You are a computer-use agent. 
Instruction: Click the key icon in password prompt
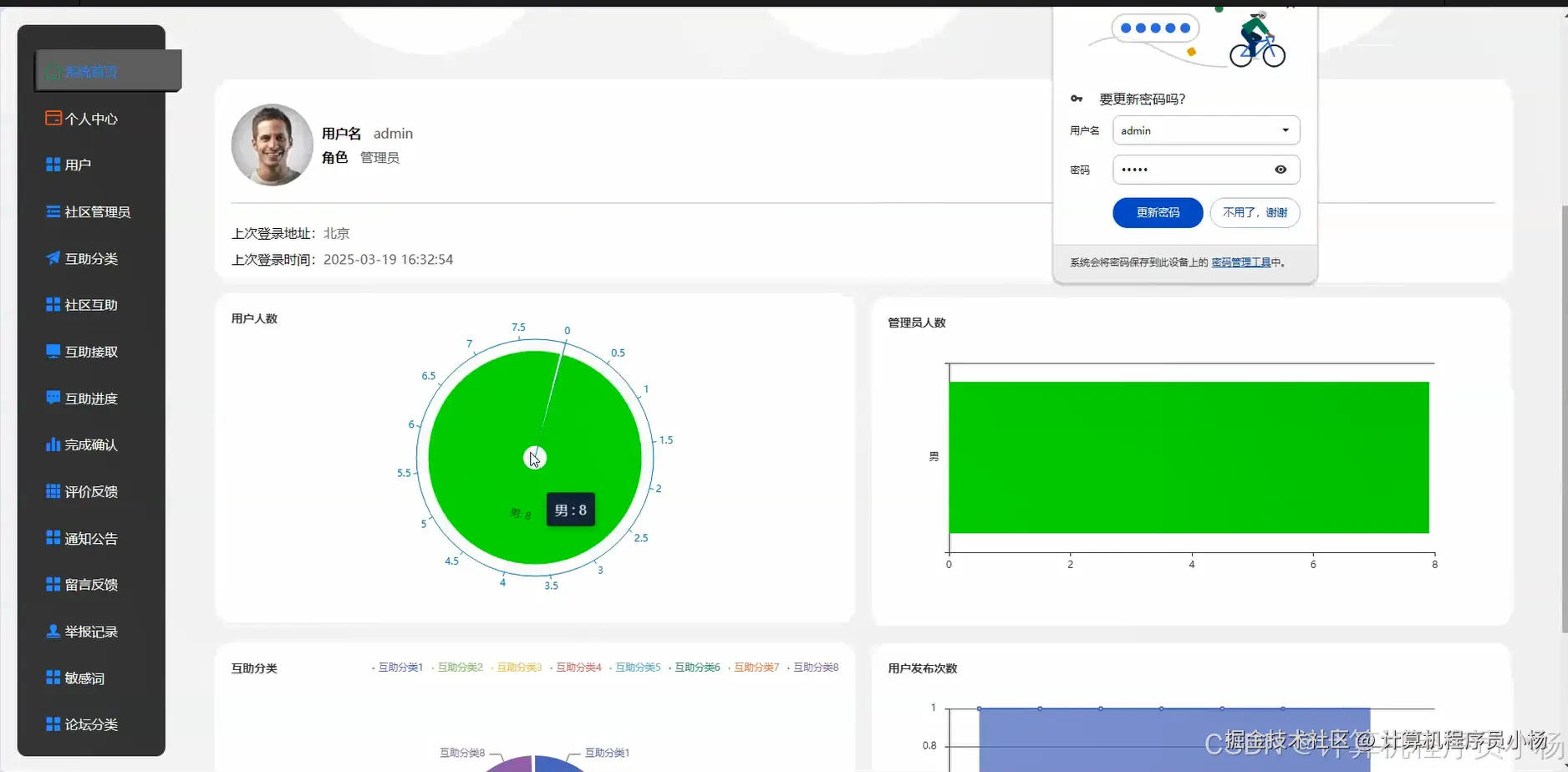coord(1077,99)
